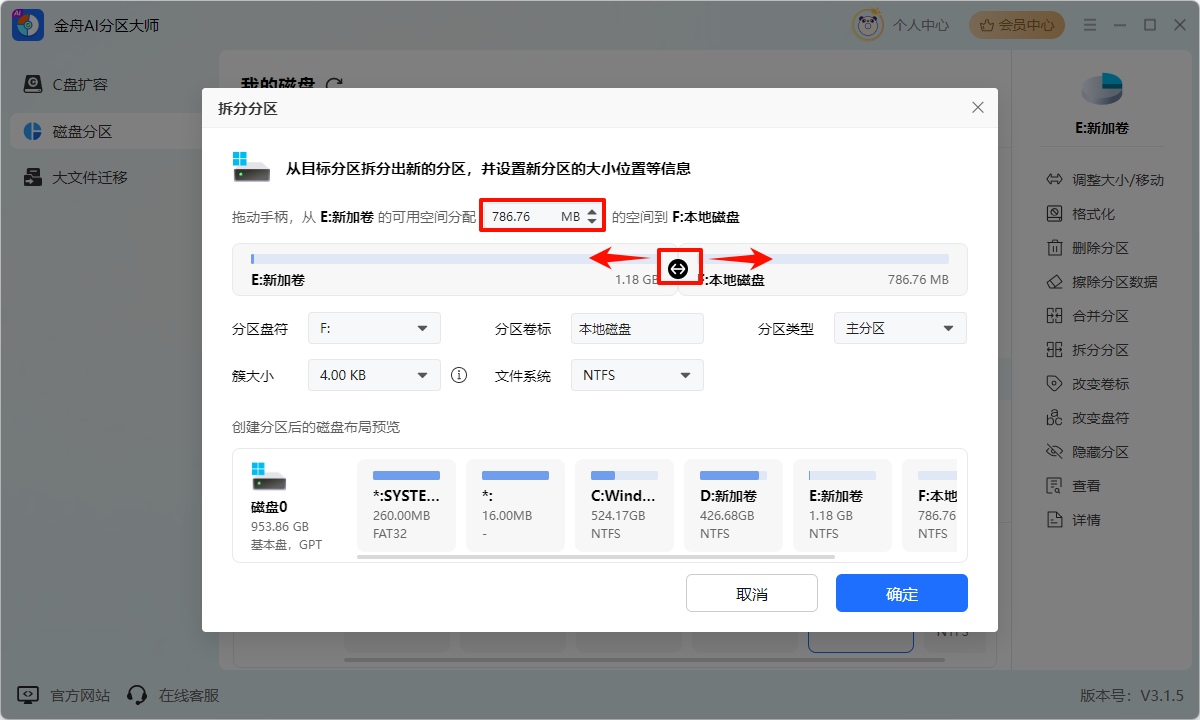Click the cluster size info icon
The width and height of the screenshot is (1200, 720).
(459, 375)
